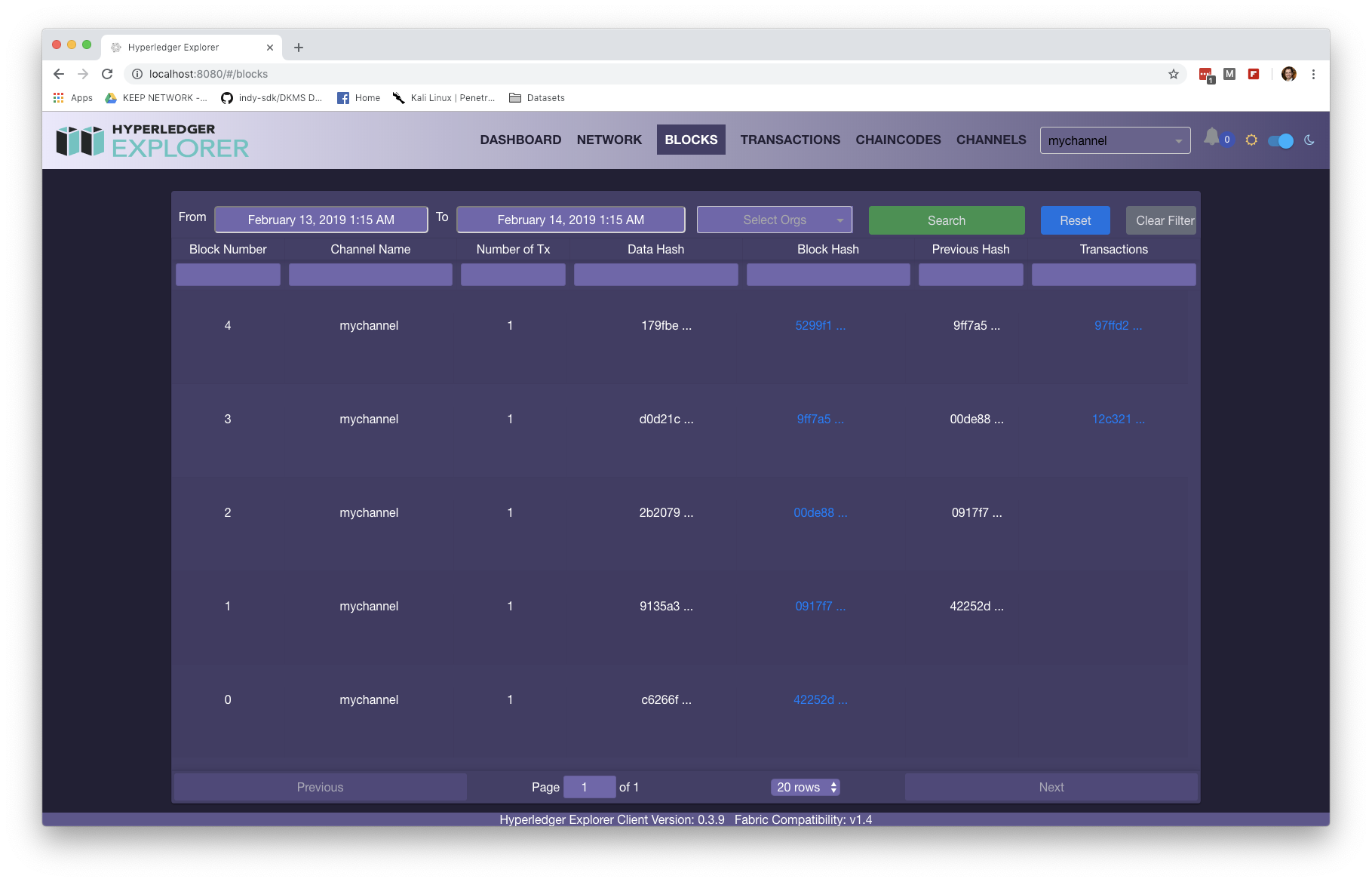1372x882 pixels.
Task: Change the From date February 13 picker
Action: pos(321,220)
